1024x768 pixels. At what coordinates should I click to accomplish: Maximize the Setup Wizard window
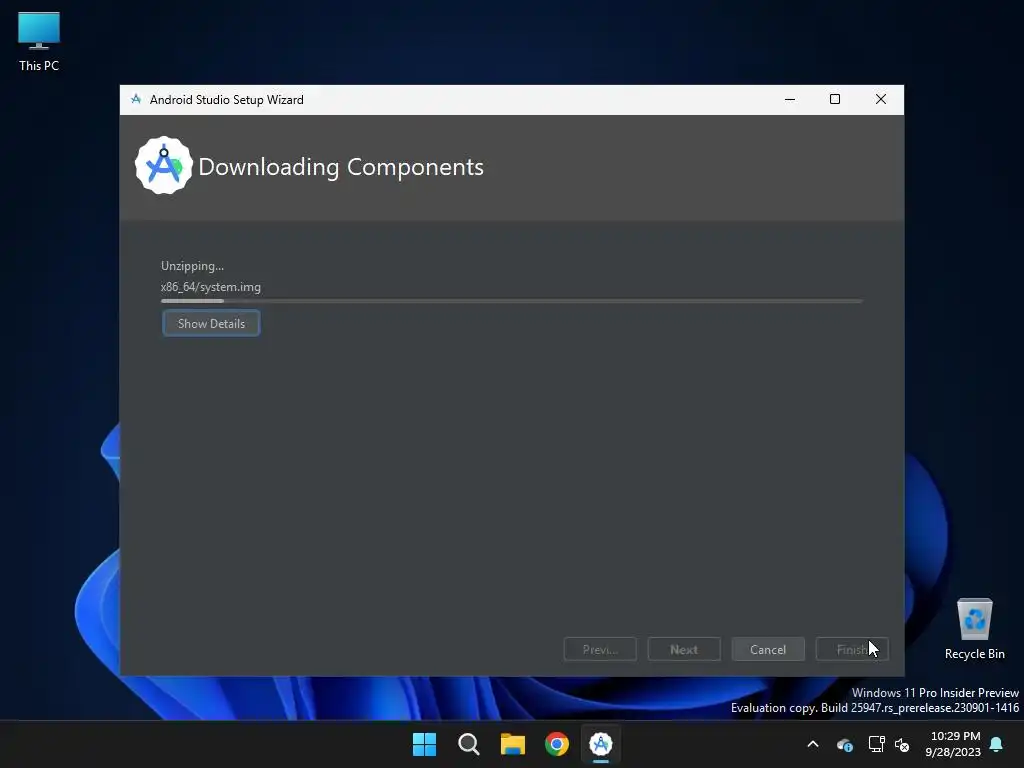835,99
